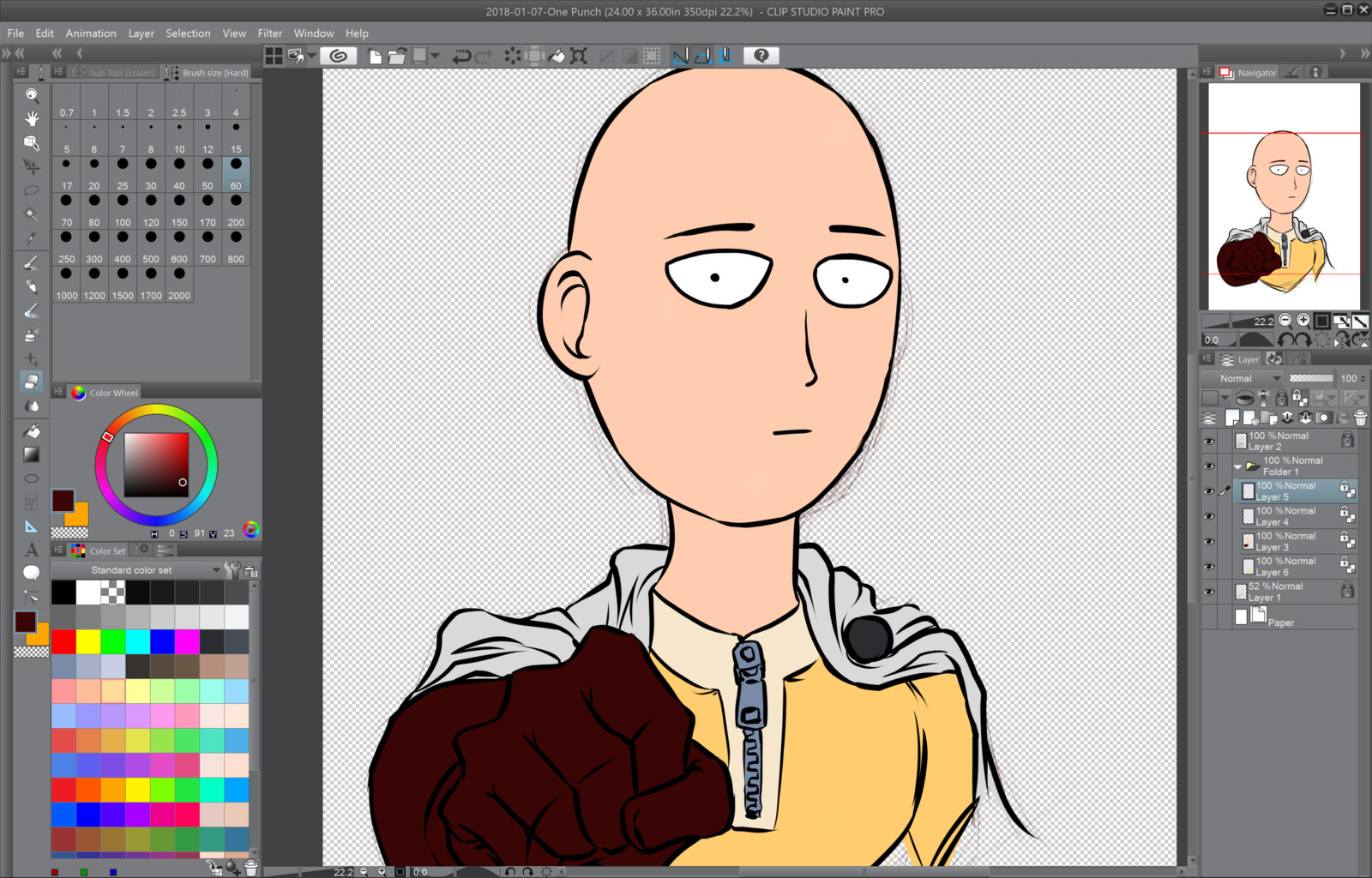Open the Clip Studio launcher button
Image resolution: width=1372 pixels, height=878 pixels.
[x=339, y=57]
